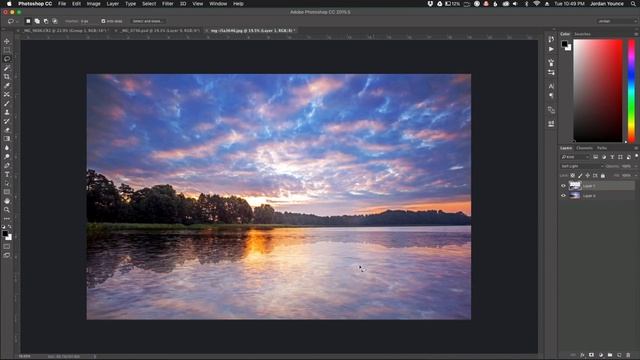Select the History Brush tool

7,121
